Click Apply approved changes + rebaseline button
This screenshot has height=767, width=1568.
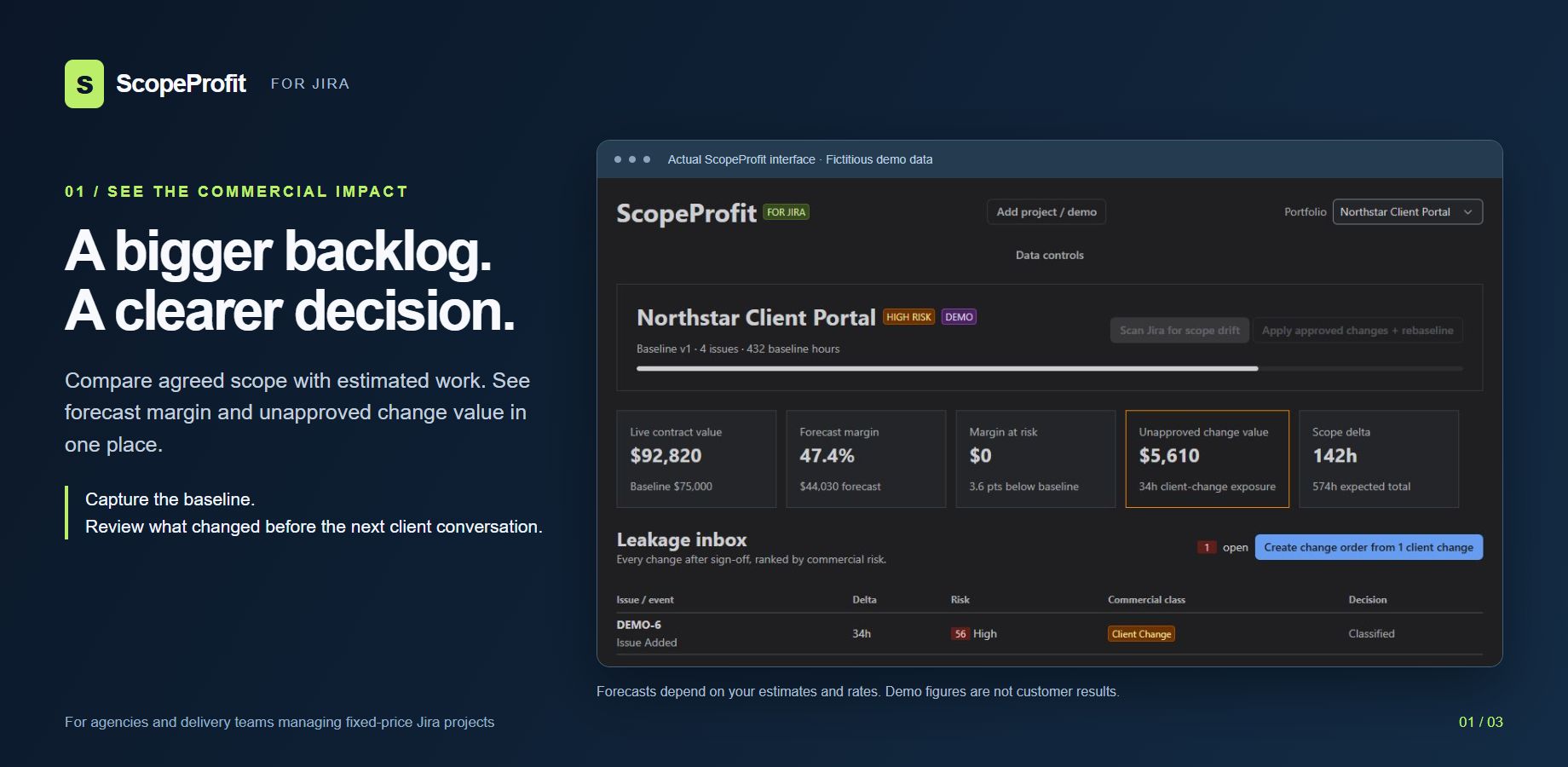pos(1358,331)
